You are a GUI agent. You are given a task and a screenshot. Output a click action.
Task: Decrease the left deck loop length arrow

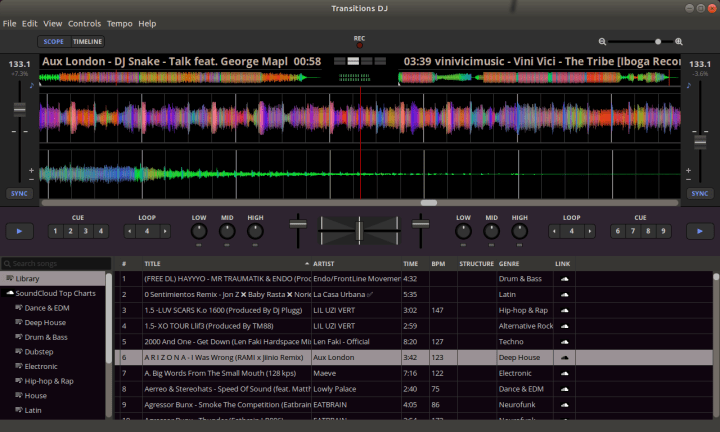point(131,231)
